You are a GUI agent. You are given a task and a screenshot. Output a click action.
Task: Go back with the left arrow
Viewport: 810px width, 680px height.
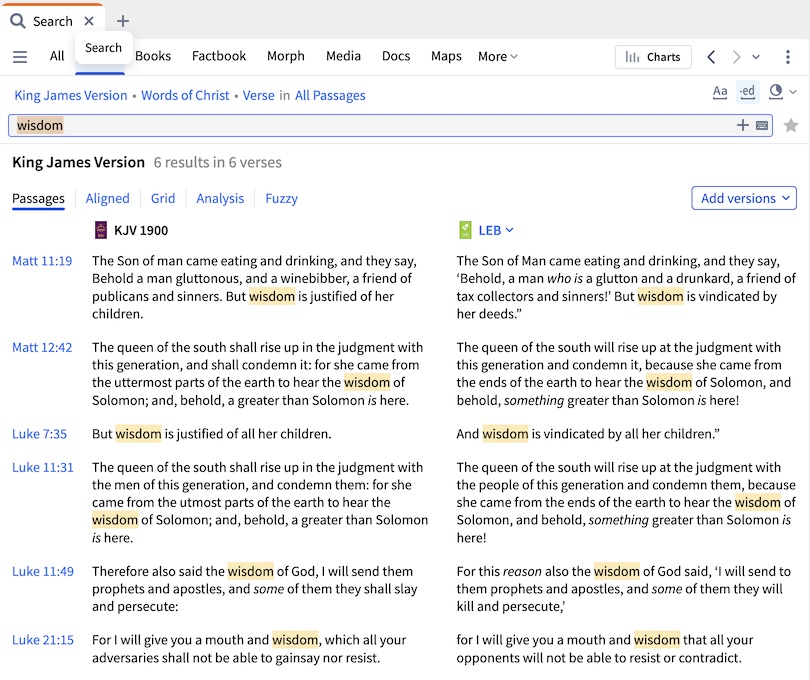[711, 57]
